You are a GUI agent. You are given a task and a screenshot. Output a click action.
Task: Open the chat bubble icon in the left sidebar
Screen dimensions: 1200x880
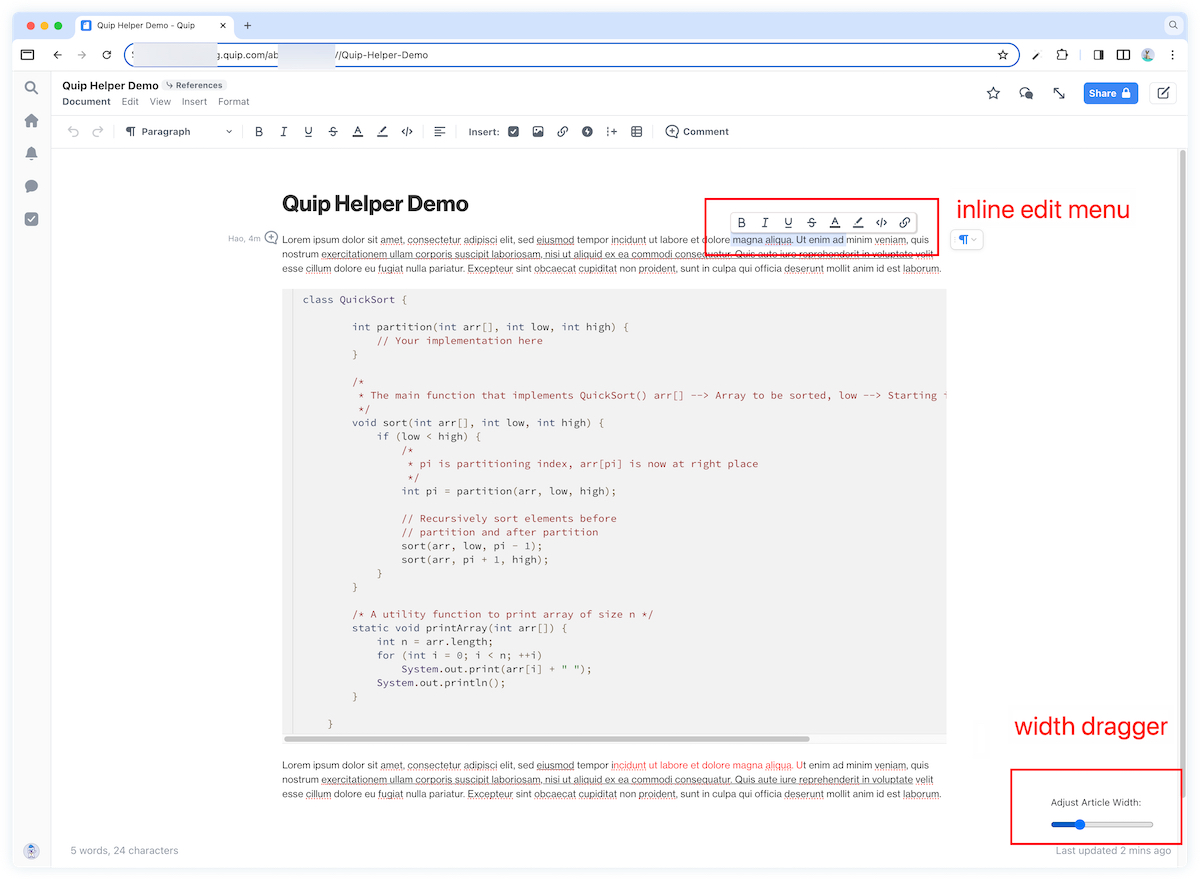31,186
